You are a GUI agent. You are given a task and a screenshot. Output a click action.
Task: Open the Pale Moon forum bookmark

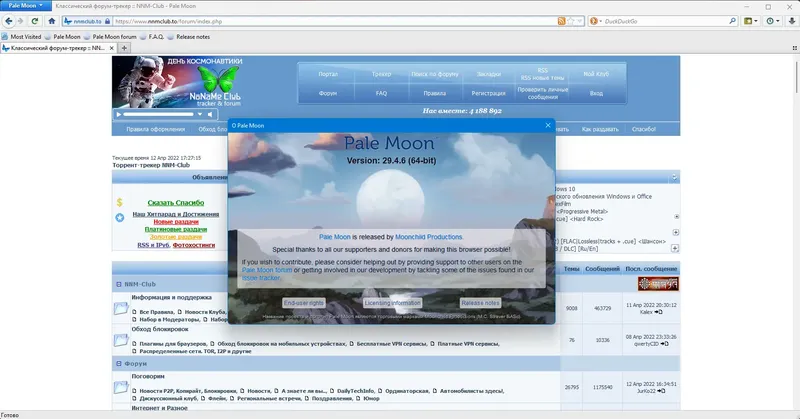tap(110, 37)
